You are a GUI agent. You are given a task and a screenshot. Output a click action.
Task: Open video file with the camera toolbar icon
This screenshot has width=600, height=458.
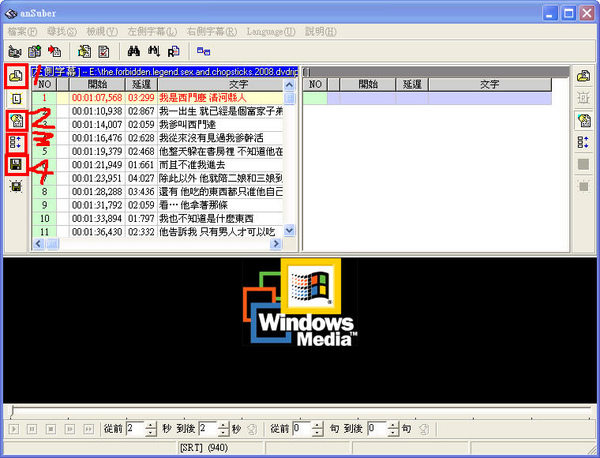coord(15,51)
